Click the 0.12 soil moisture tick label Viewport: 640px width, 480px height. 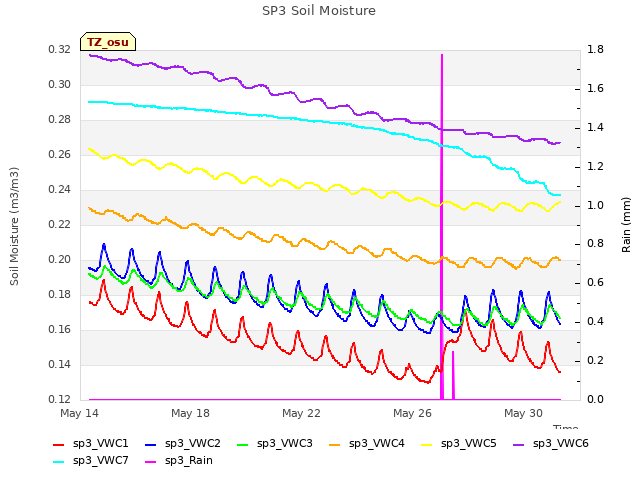tap(60, 400)
